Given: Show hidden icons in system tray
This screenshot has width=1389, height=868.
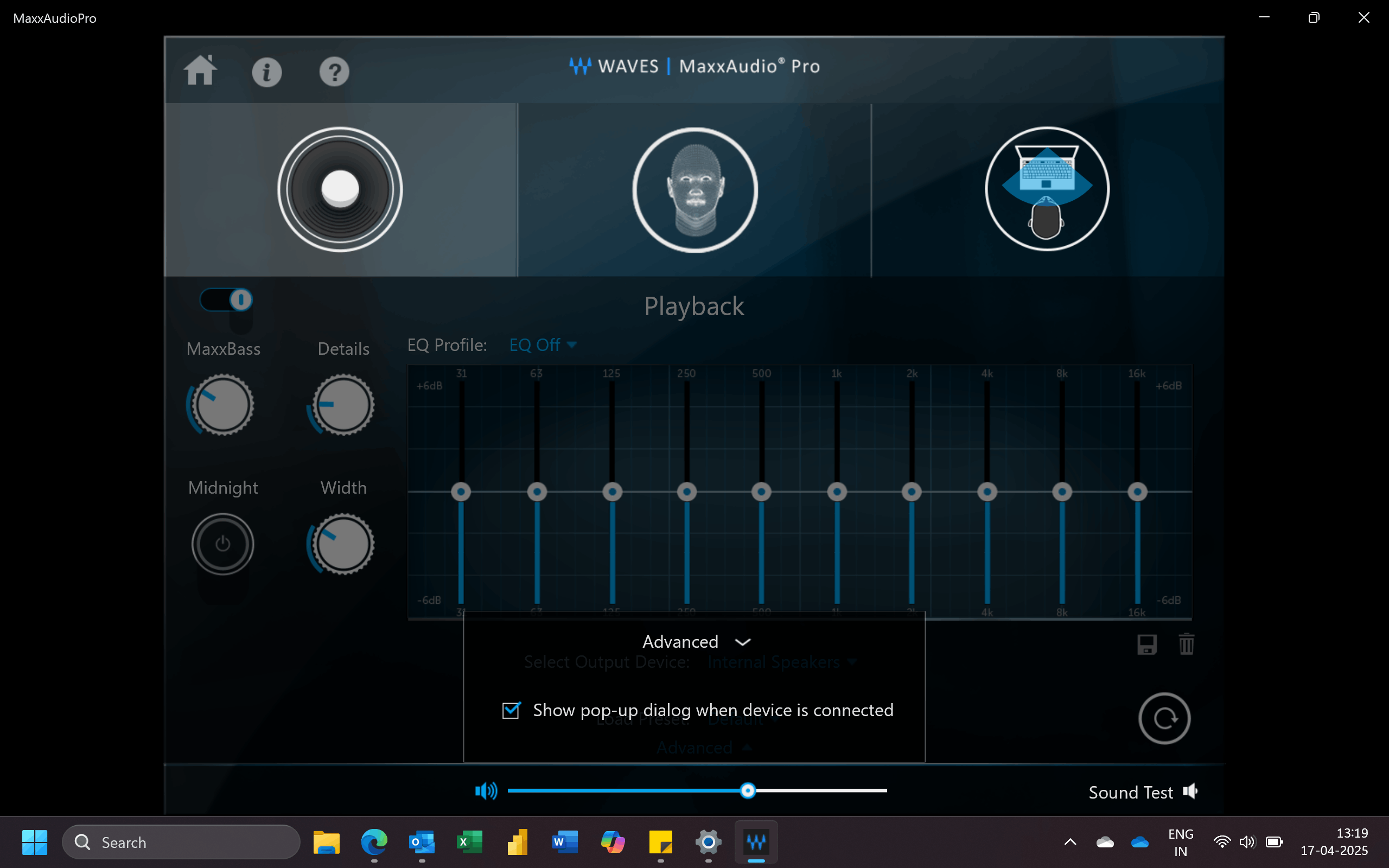Looking at the screenshot, I should [1070, 842].
